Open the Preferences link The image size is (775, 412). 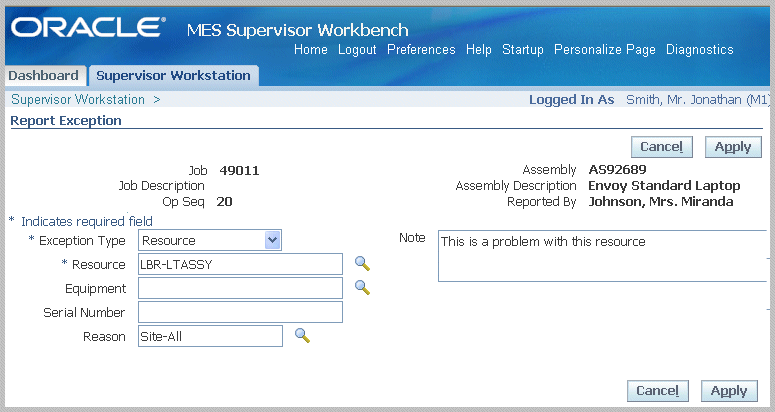[421, 49]
